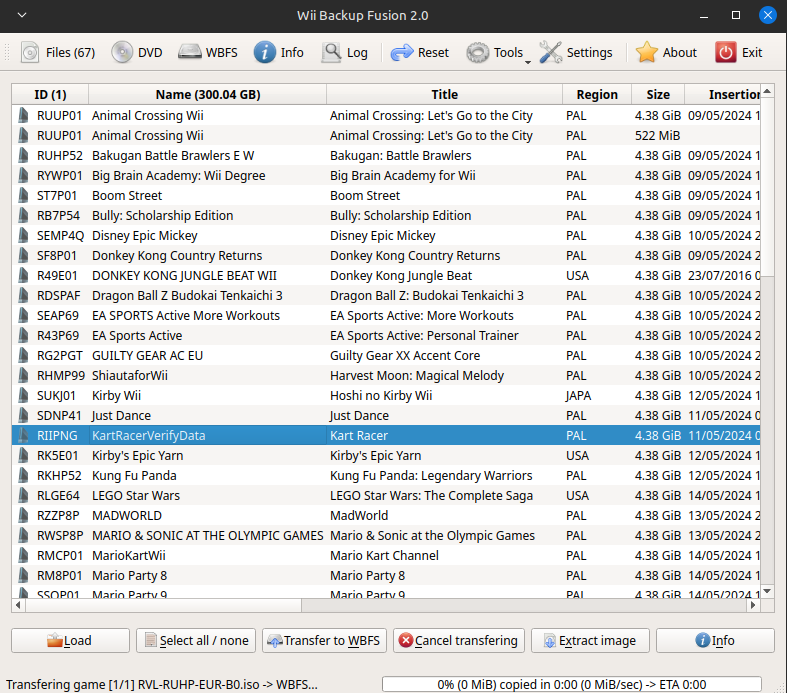This screenshot has height=693, width=787.
Task: Open the Settings dialog
Action: coord(576,53)
